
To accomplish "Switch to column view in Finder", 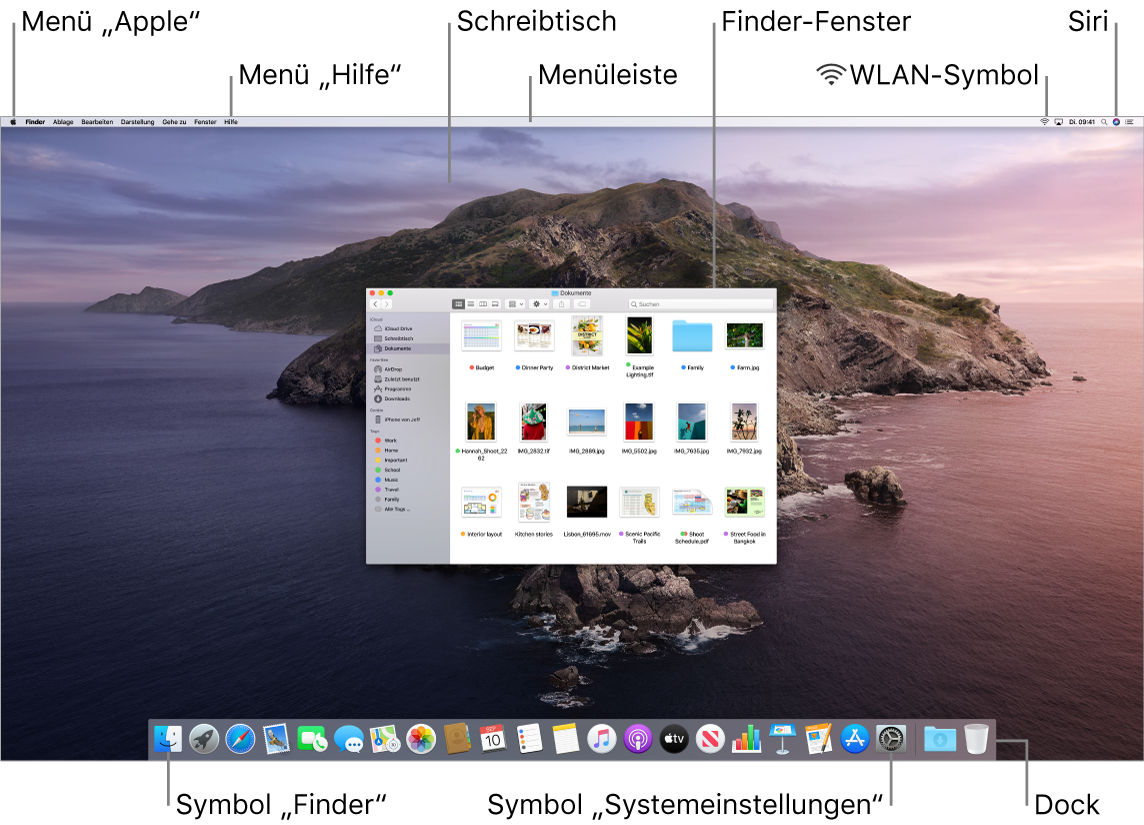I will point(482,305).
